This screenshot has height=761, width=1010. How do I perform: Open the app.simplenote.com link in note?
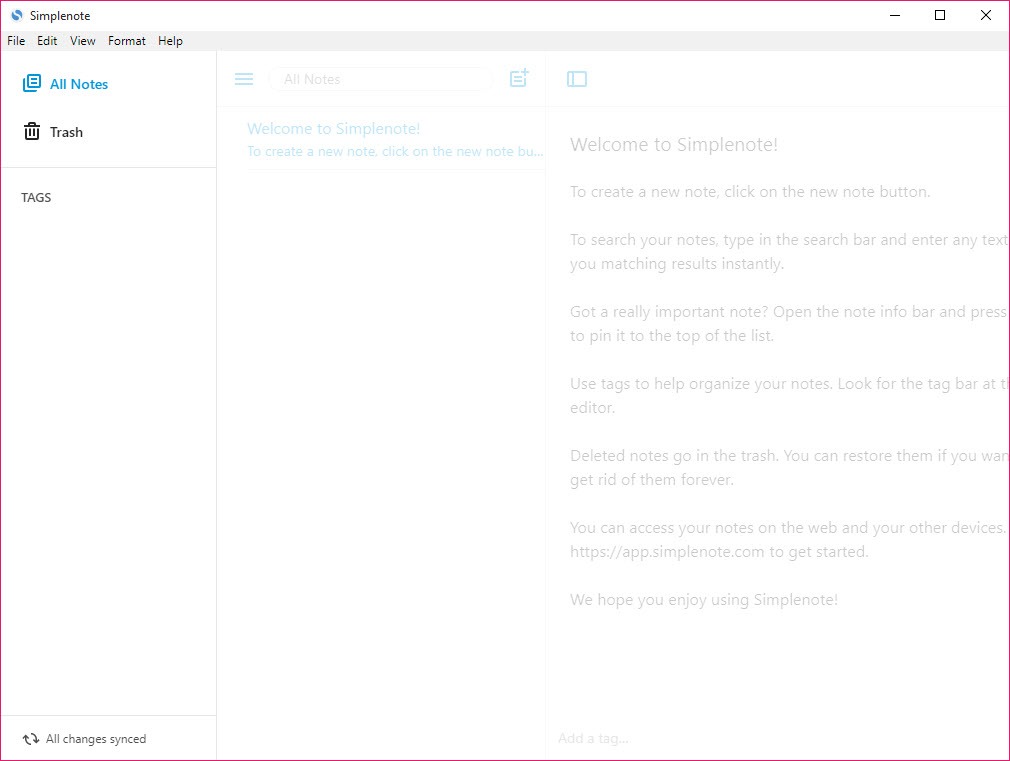click(667, 552)
